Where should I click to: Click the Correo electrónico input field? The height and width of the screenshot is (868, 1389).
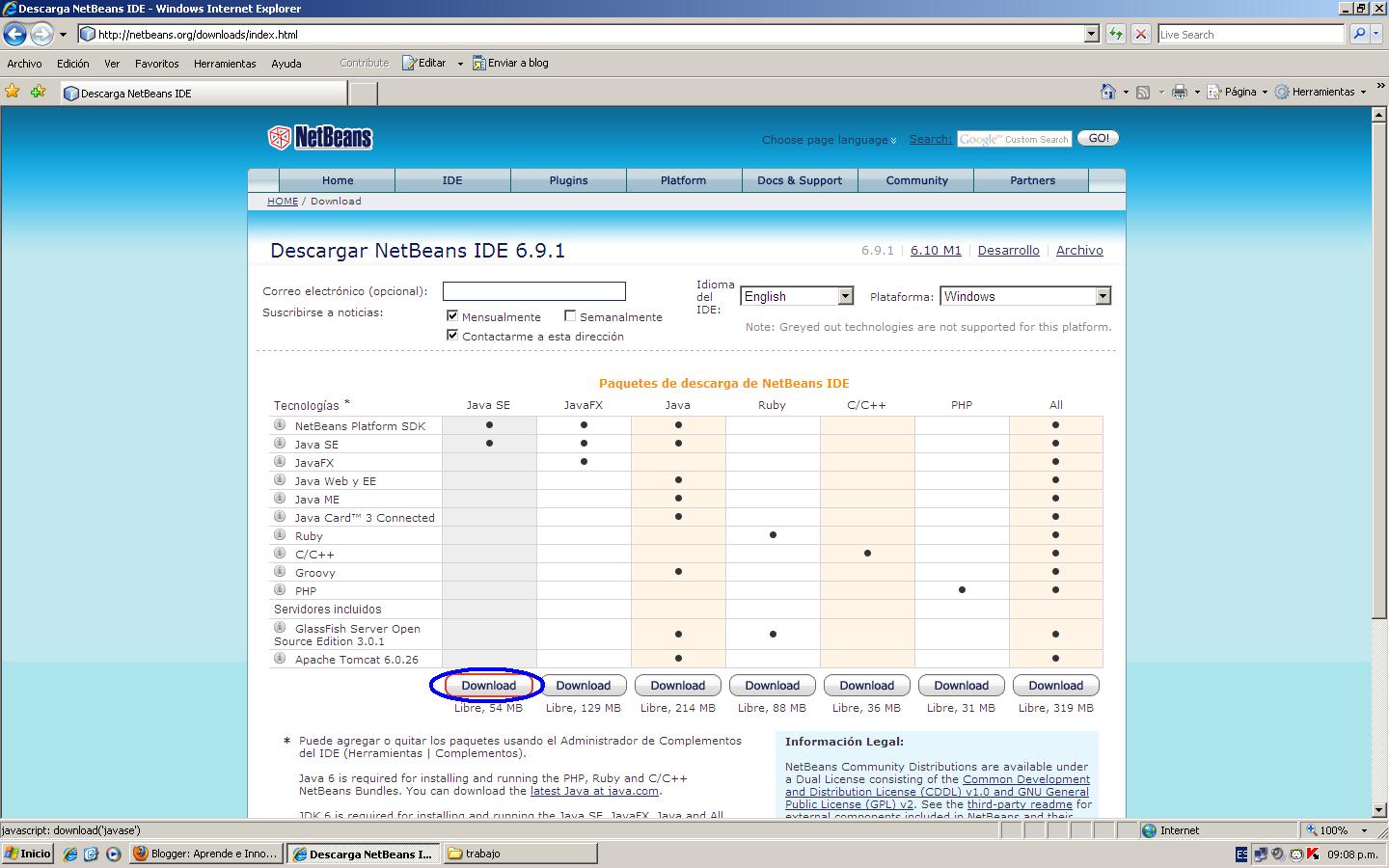[x=533, y=290]
